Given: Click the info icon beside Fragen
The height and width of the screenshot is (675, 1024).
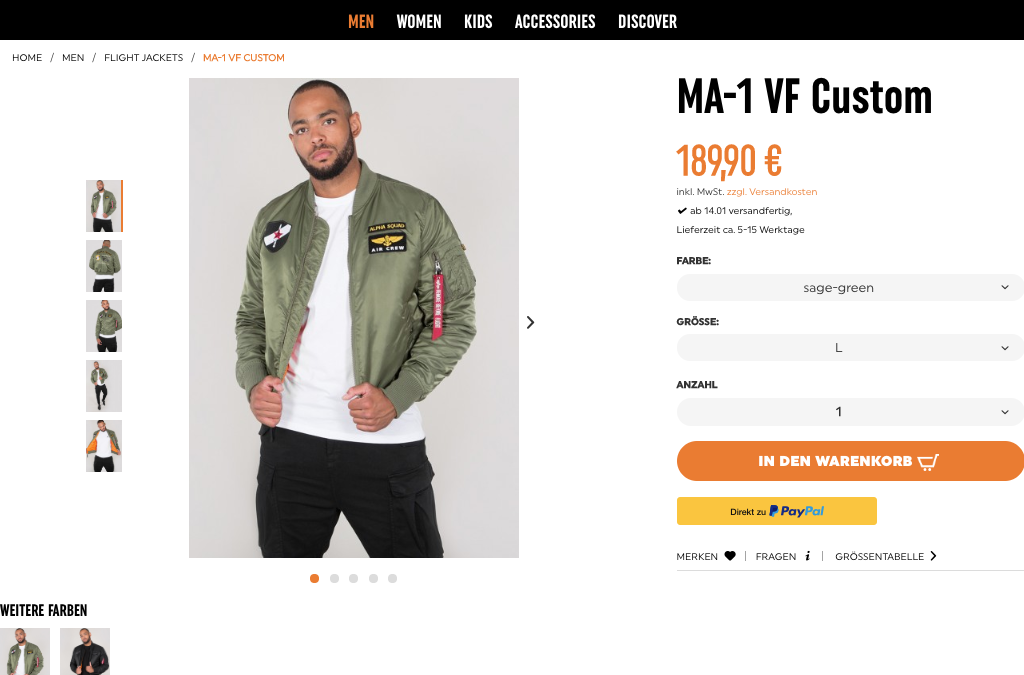Looking at the screenshot, I should point(807,556).
